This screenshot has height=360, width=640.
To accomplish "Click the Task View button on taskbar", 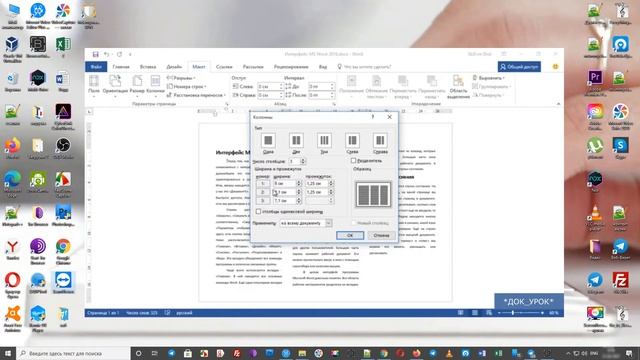I will coord(154,353).
